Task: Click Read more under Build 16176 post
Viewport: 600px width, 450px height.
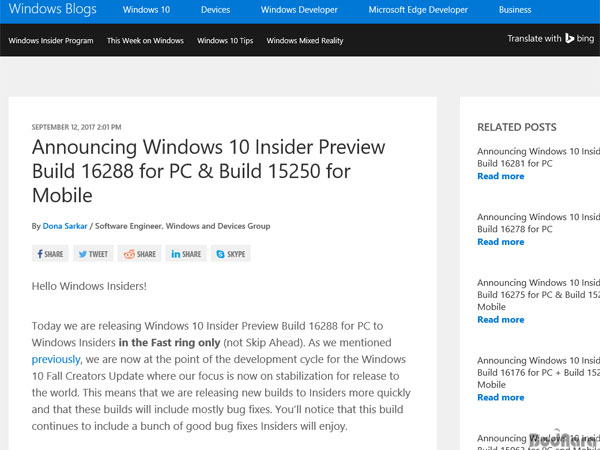Action: tap(501, 397)
